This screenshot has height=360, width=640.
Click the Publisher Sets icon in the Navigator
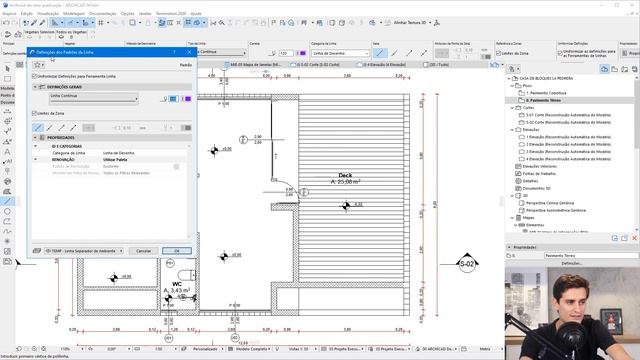point(635,69)
